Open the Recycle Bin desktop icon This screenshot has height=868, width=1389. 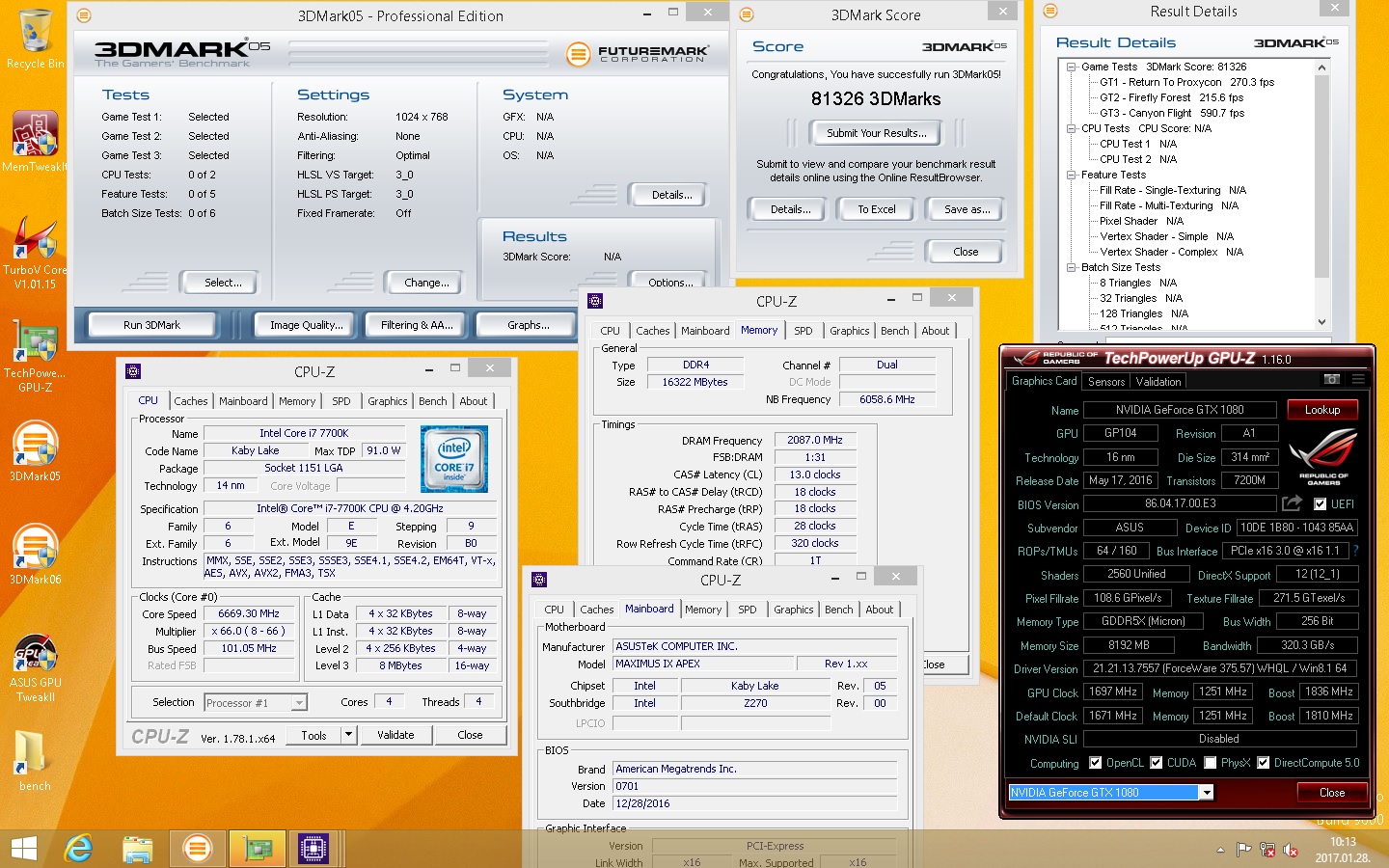pyautogui.click(x=36, y=39)
